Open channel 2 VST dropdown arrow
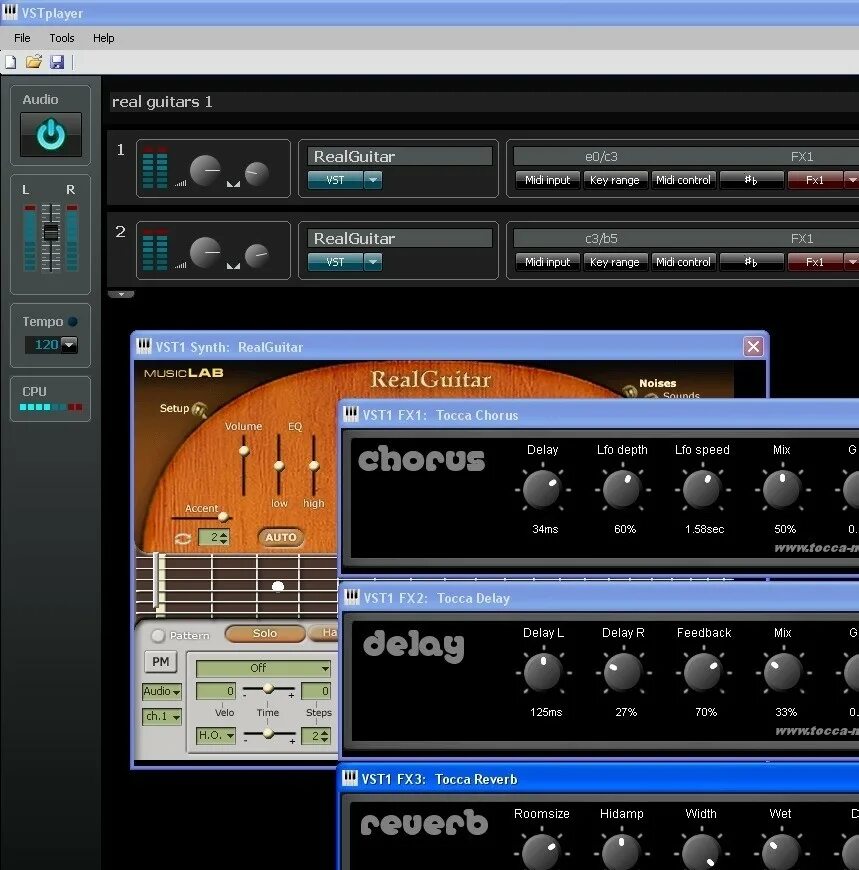859x870 pixels. (x=373, y=262)
